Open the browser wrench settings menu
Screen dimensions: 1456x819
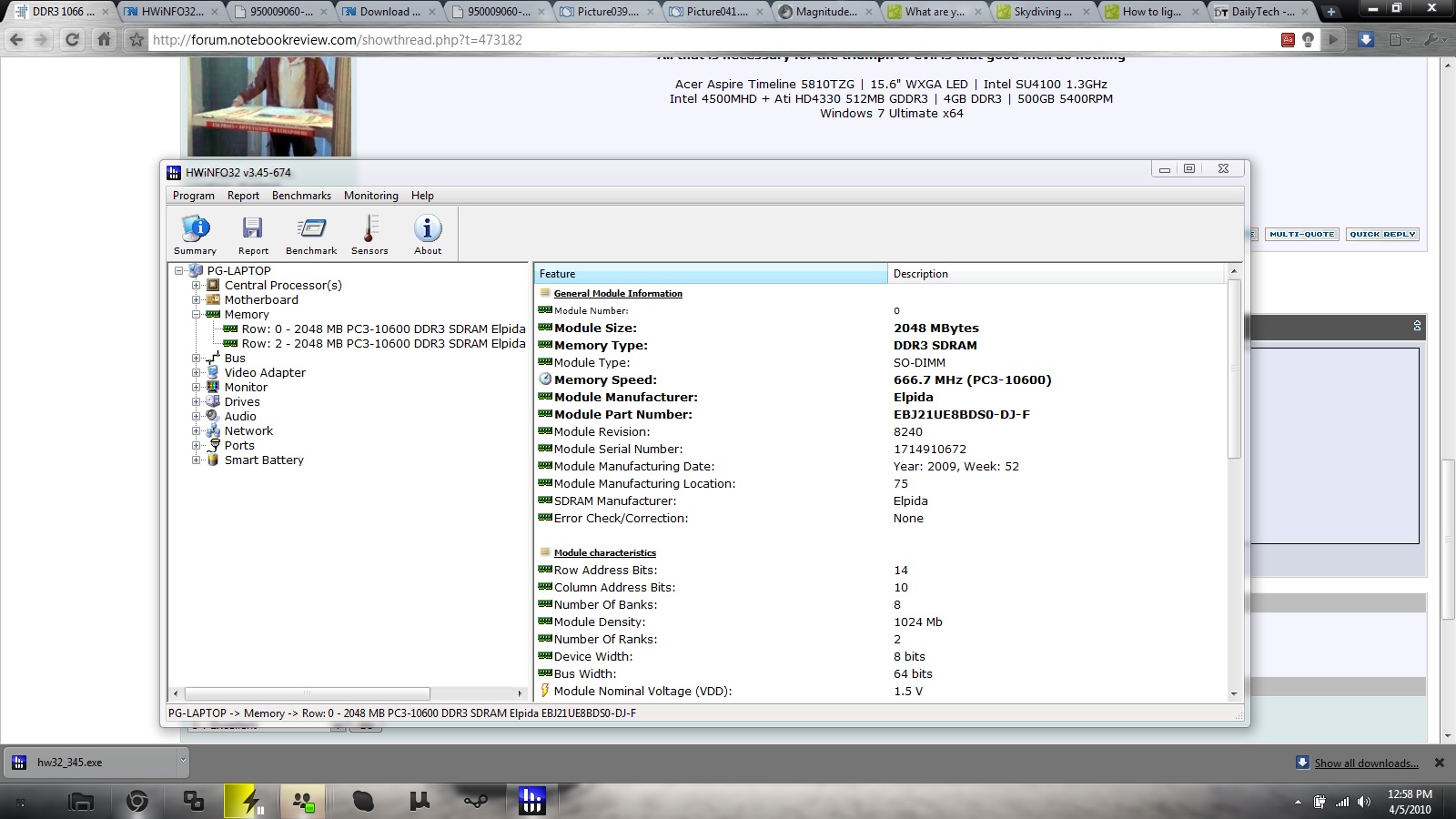point(1433,40)
